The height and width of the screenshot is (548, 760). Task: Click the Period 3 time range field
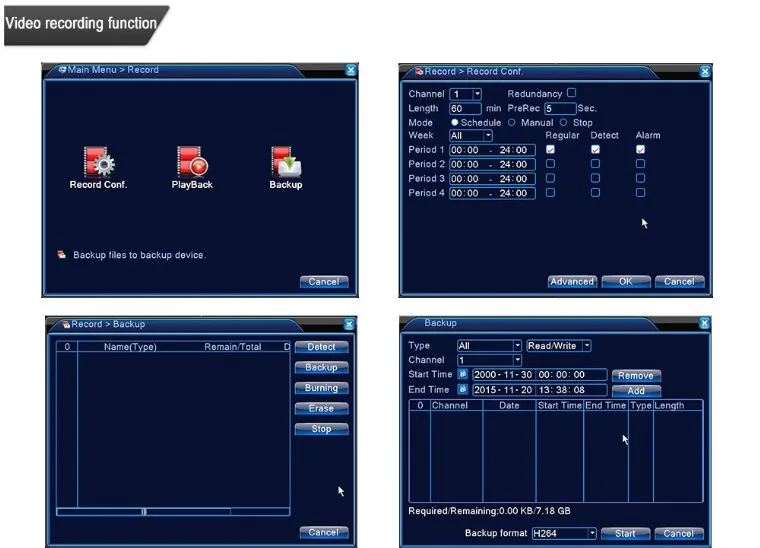492,179
